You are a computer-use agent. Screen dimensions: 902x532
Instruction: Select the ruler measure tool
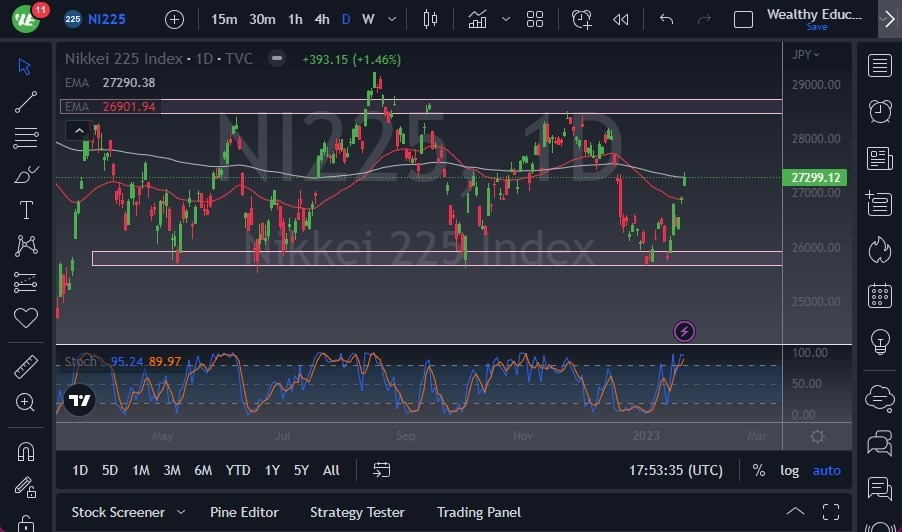(26, 367)
